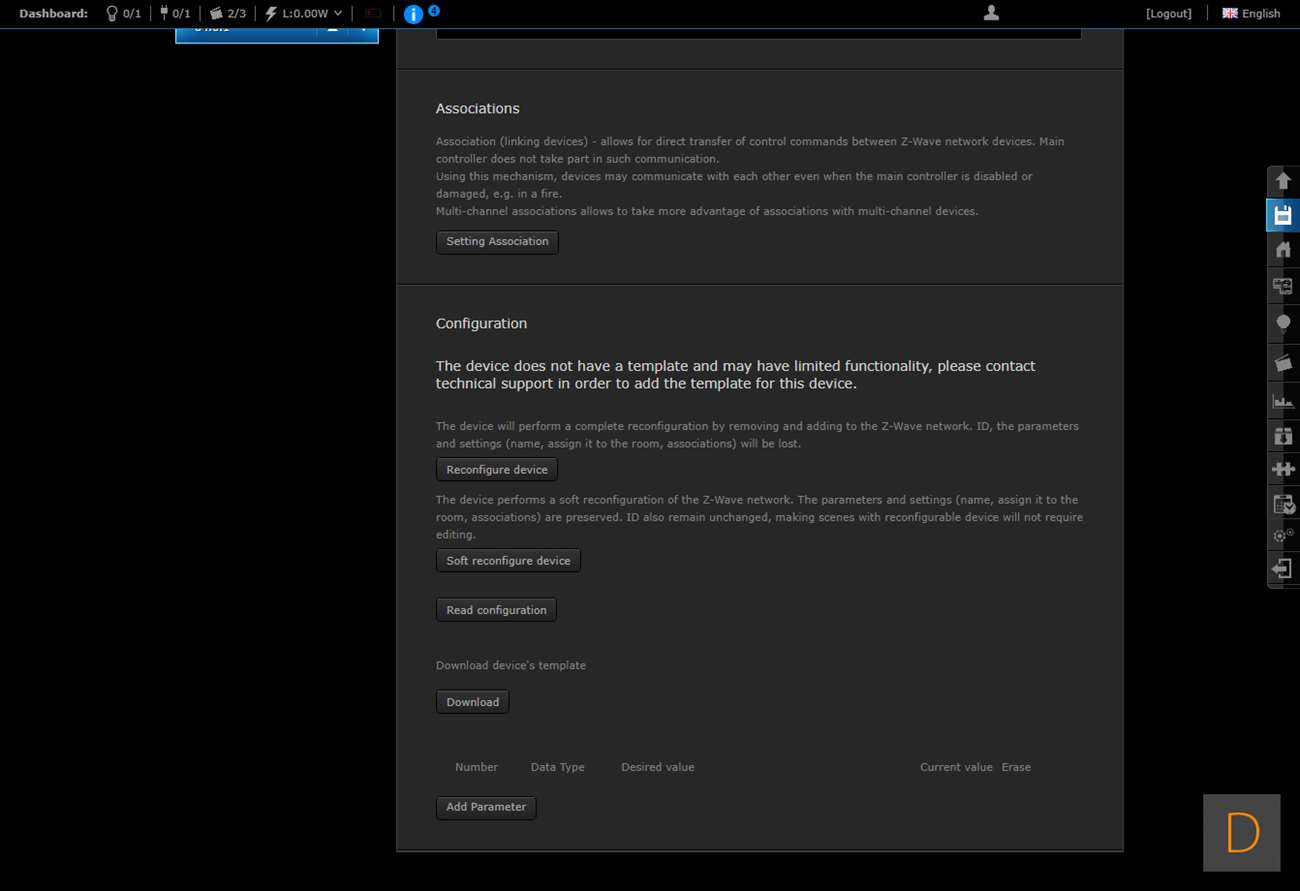Open the bar chart icon in right sidebar
Image resolution: width=1300 pixels, height=891 pixels.
pos(1283,401)
